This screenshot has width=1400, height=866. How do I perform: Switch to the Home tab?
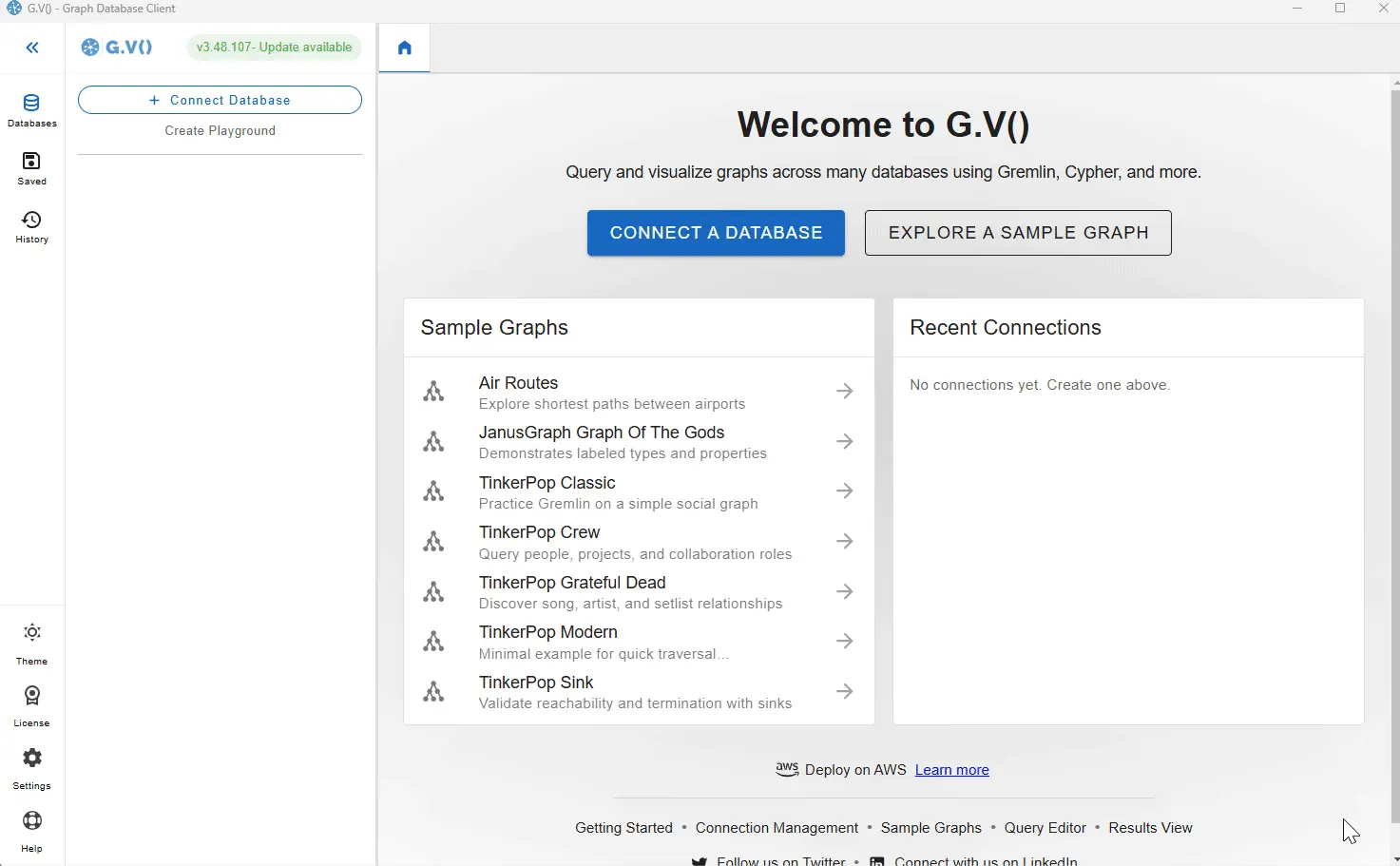403,48
